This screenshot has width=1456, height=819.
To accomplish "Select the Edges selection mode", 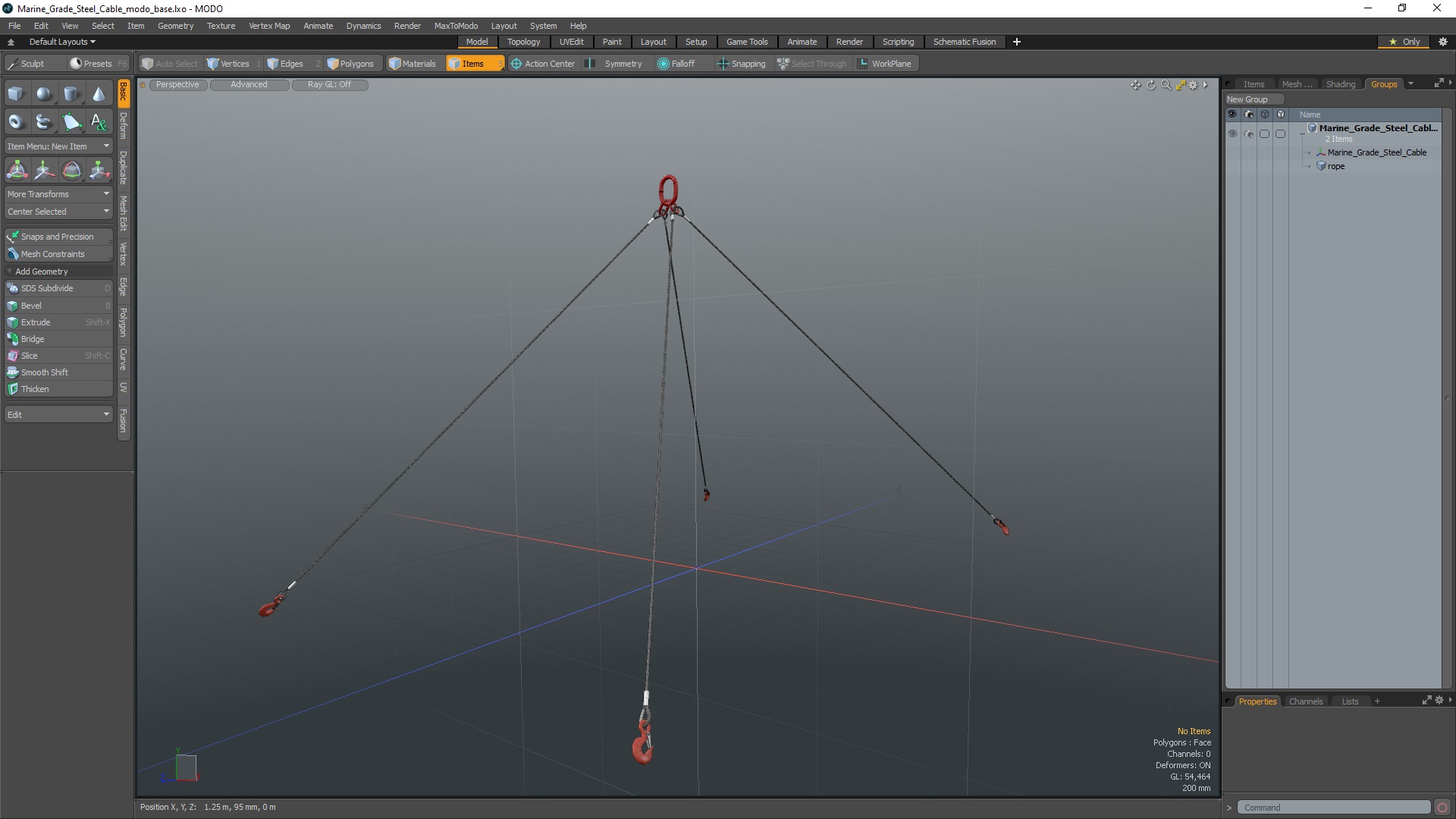I will [x=291, y=63].
